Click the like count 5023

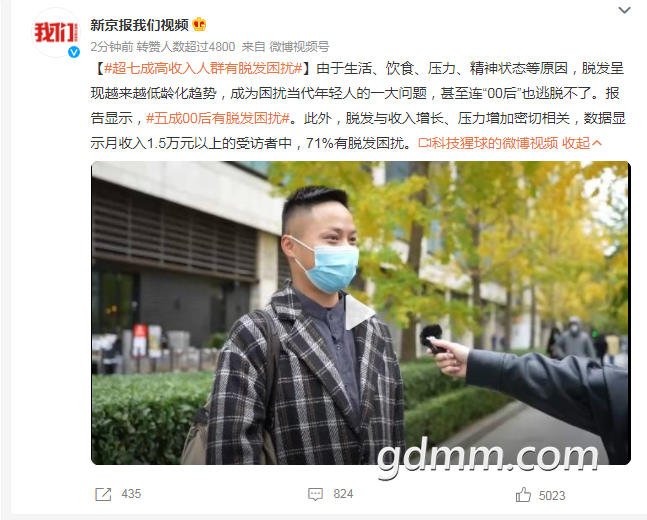552,495
